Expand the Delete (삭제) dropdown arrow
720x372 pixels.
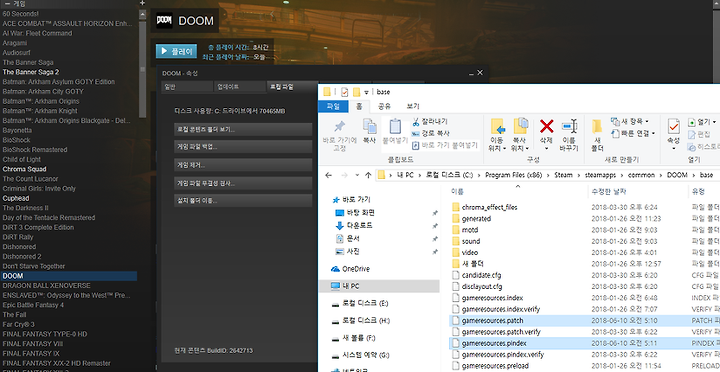(546, 148)
